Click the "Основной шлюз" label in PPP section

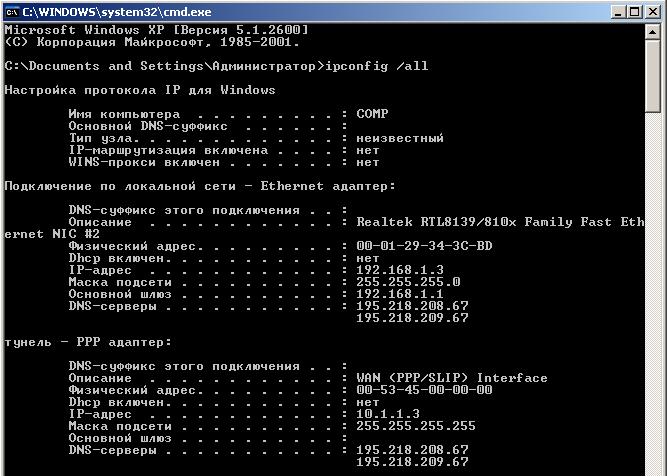click(x=120, y=438)
